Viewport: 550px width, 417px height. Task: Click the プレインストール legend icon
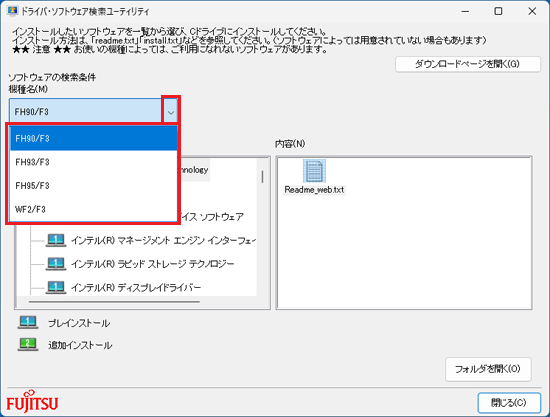[28, 322]
